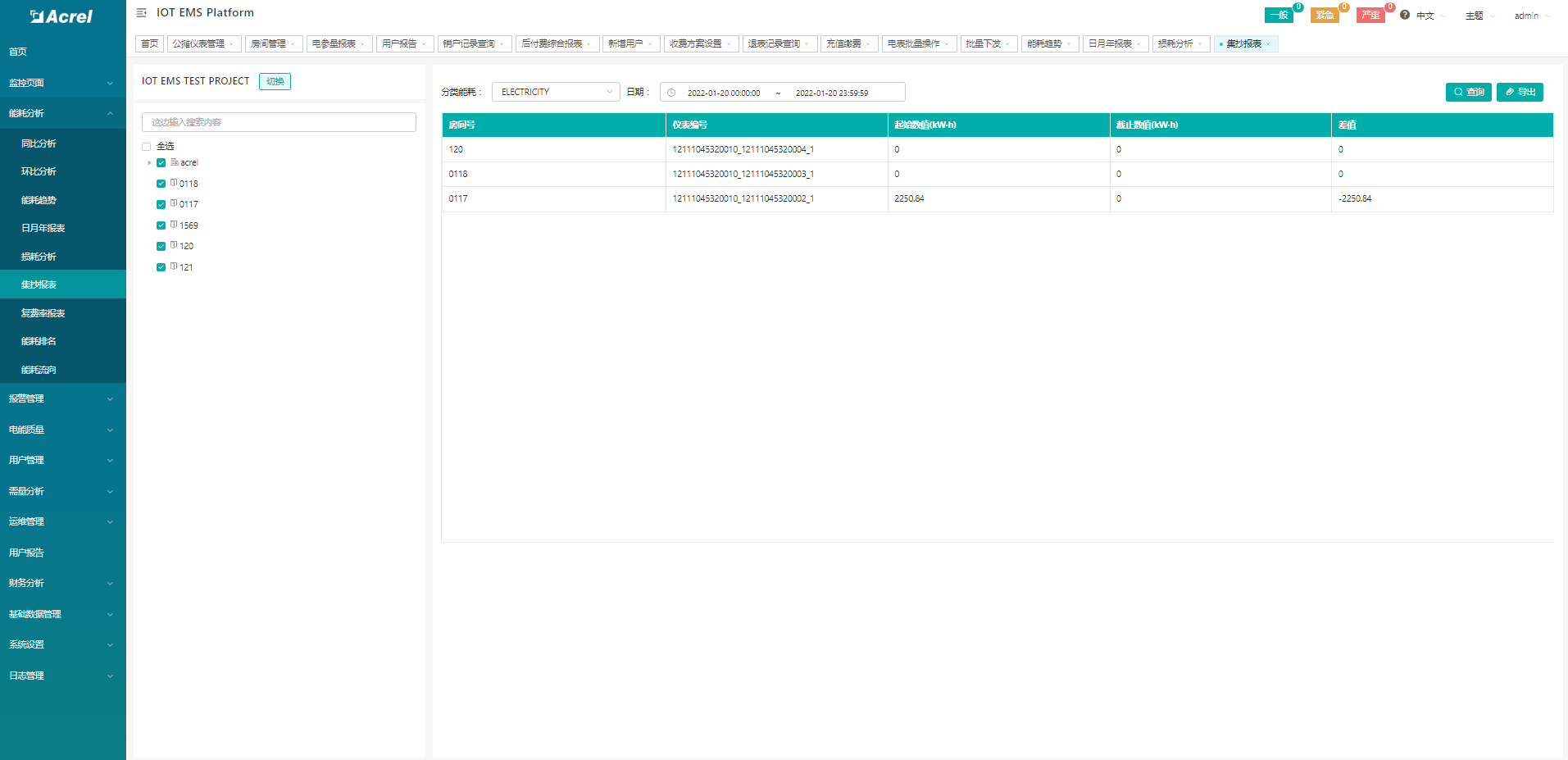
Task: Open the 中文 language dropdown
Action: pos(1430,16)
